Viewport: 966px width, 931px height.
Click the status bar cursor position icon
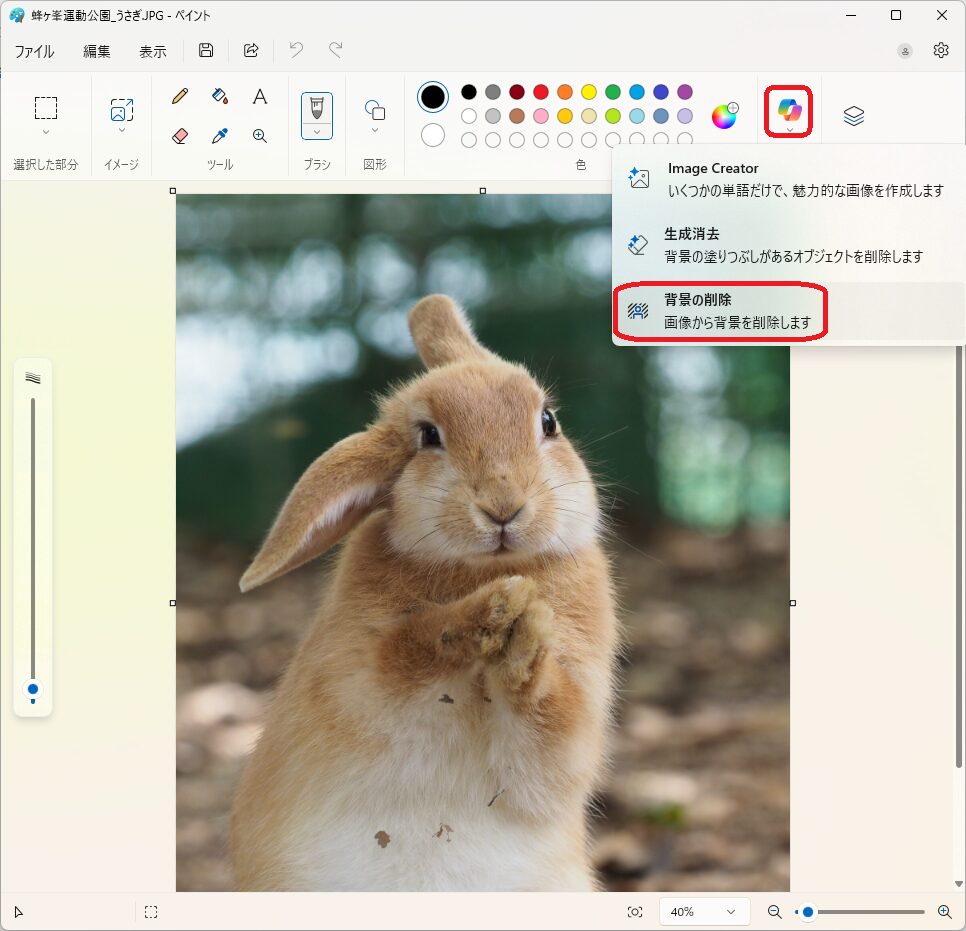18,912
